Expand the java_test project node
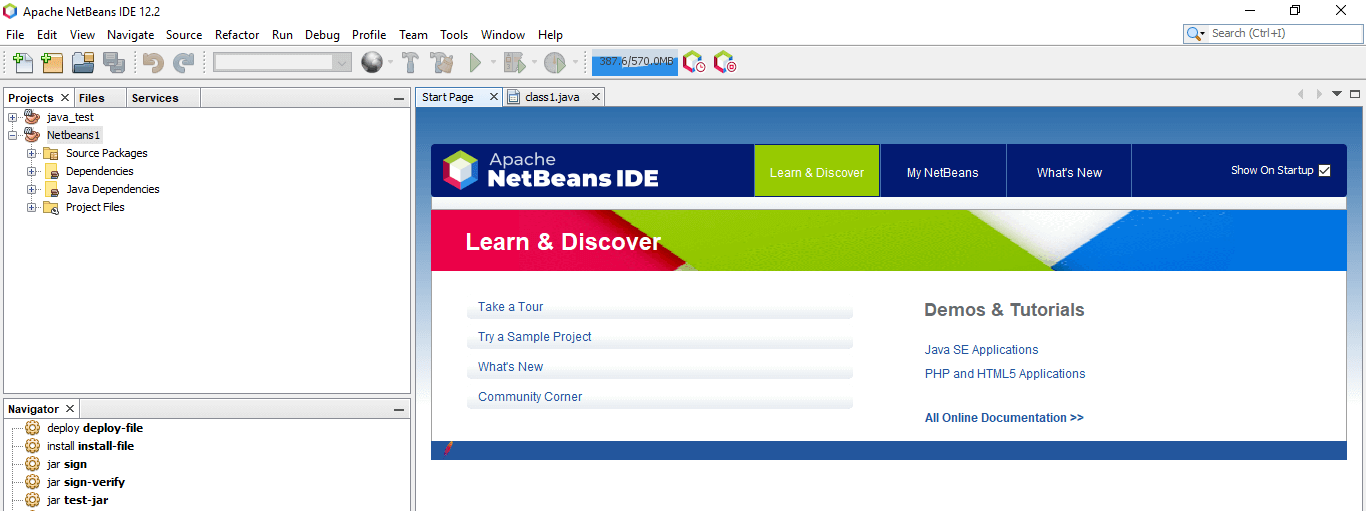Screen dimensions: 1366x511 point(13,117)
